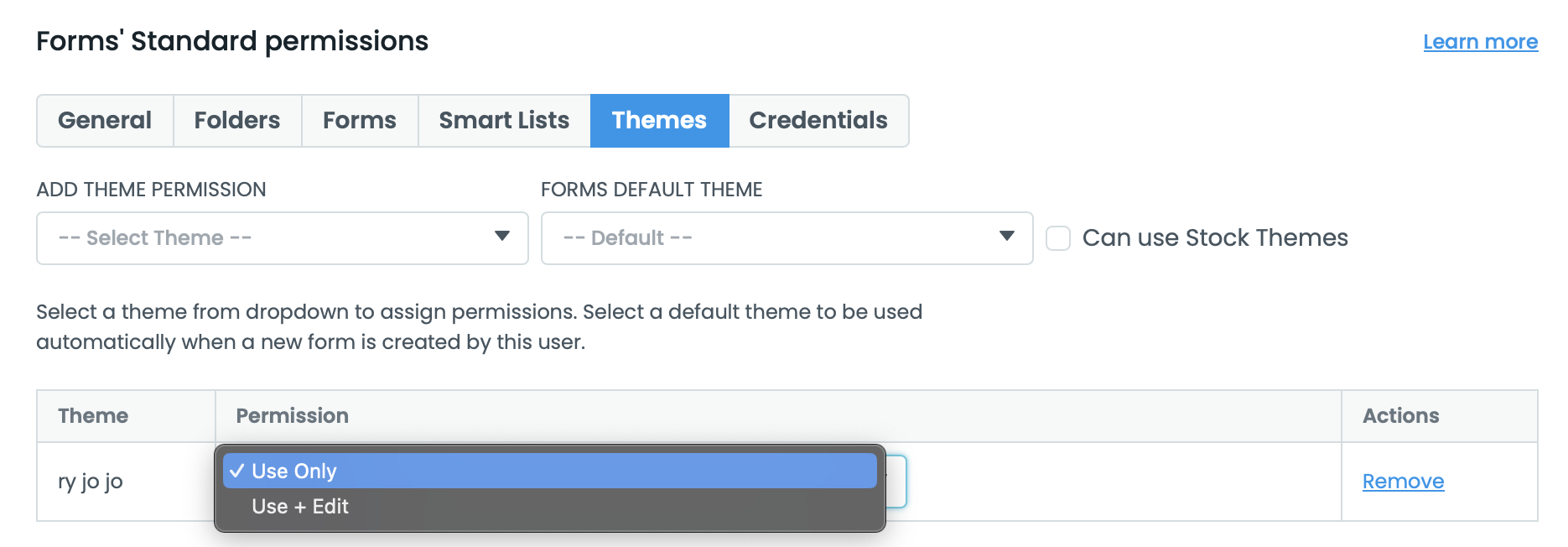
Task: Remove the ry jo jo theme permission
Action: tap(1402, 481)
